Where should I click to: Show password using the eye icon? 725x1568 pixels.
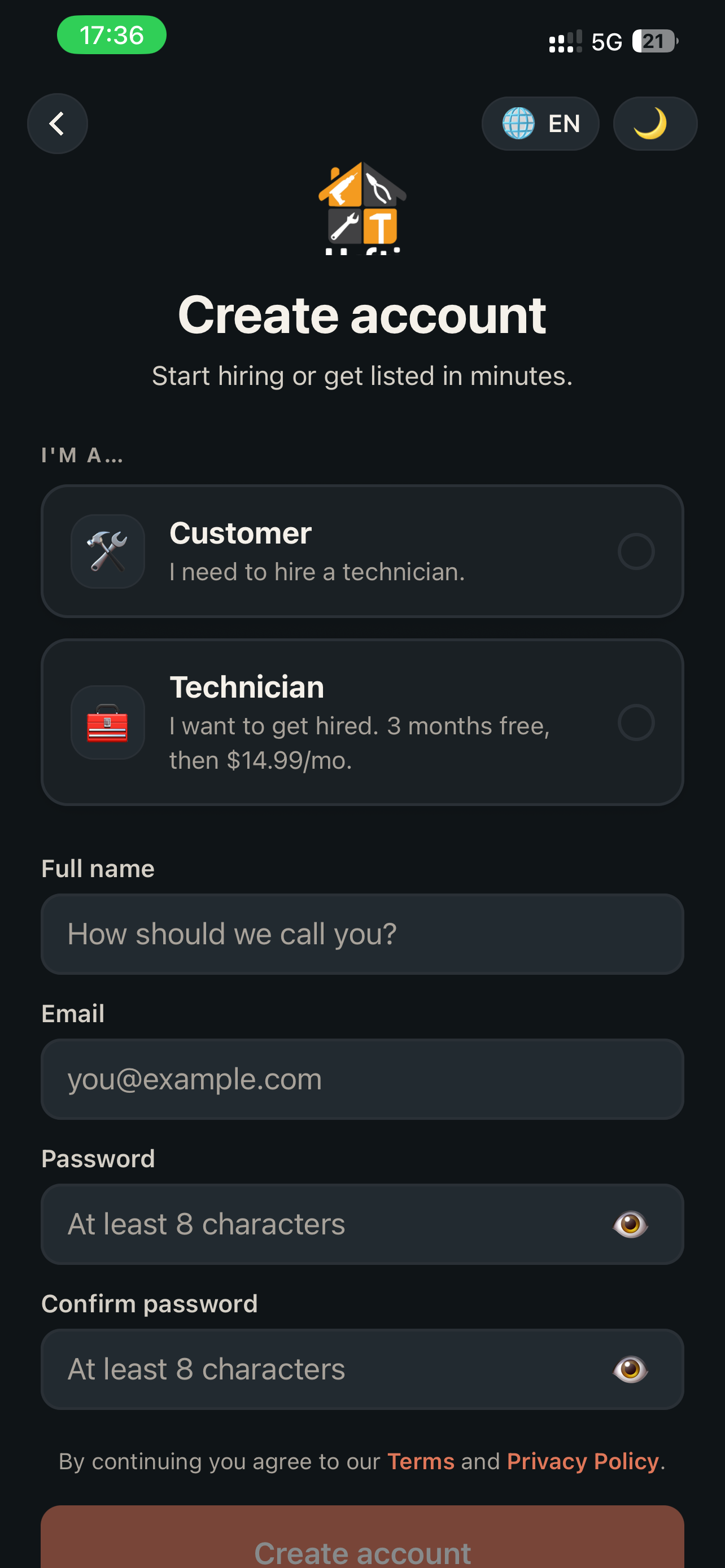(630, 1224)
